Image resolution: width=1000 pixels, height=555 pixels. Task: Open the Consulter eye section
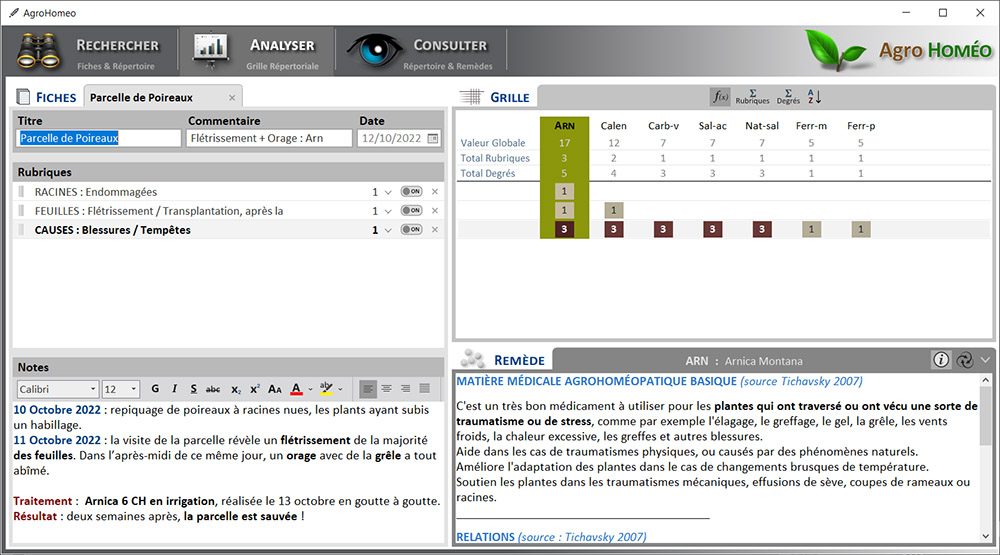click(x=421, y=52)
